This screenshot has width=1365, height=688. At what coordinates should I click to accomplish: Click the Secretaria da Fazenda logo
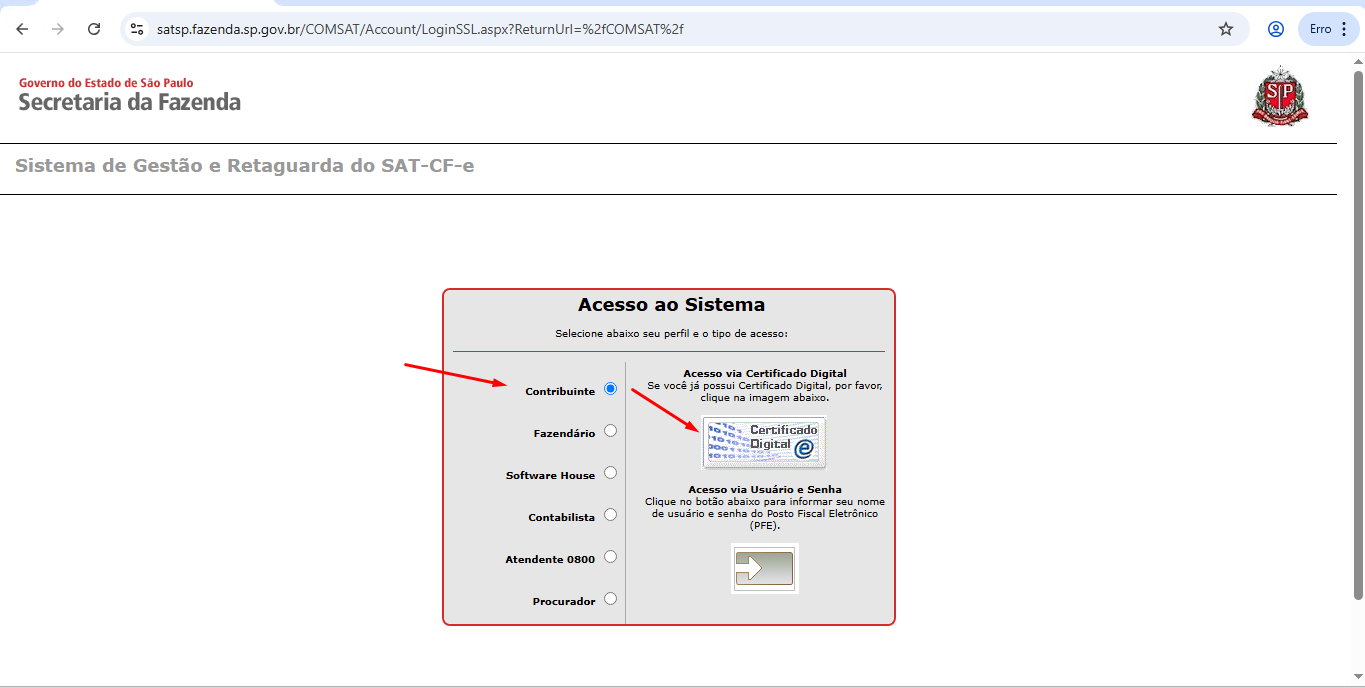[129, 96]
